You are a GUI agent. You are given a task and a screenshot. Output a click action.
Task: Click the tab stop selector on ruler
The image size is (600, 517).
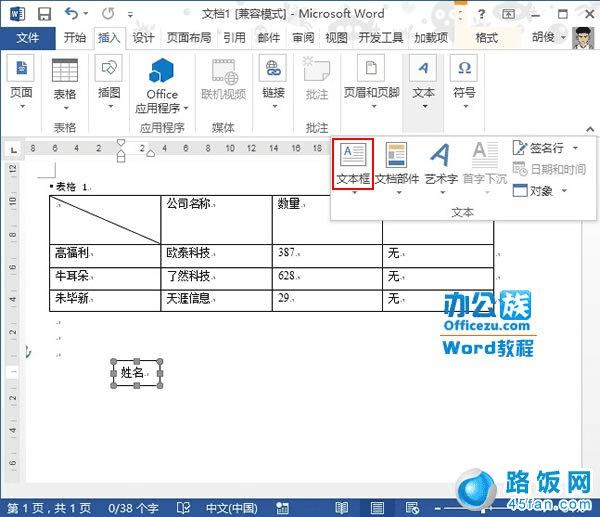(x=14, y=150)
